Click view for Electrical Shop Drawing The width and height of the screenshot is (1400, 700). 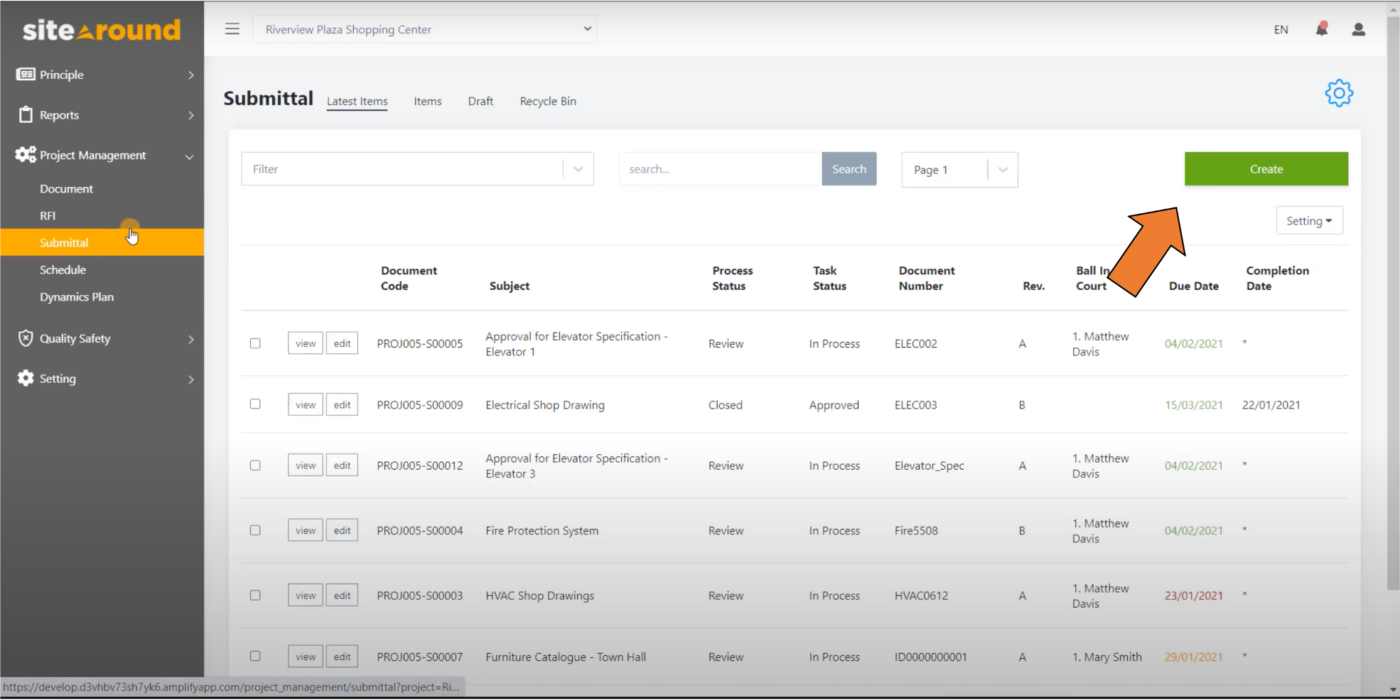click(305, 404)
